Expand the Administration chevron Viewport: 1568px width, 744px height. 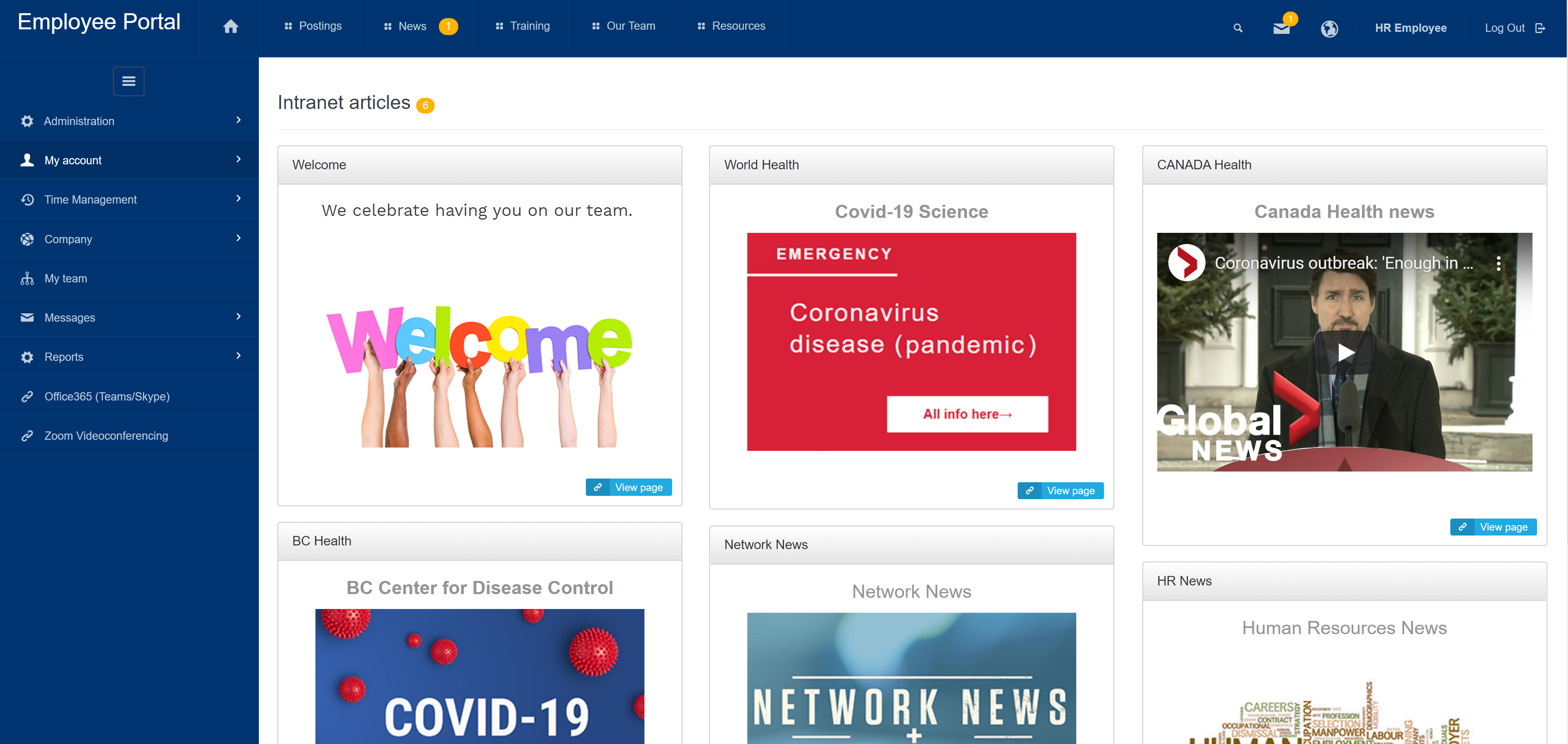(238, 120)
